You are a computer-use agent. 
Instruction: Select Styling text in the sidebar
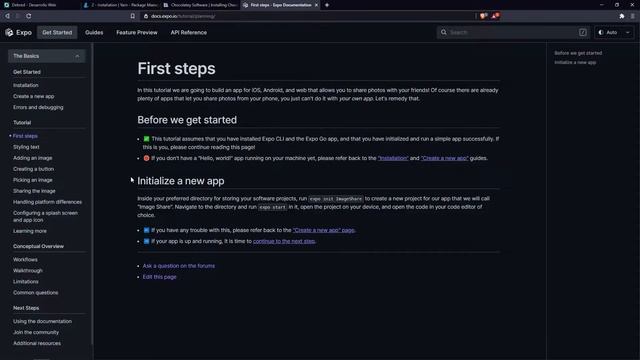pyautogui.click(x=26, y=147)
